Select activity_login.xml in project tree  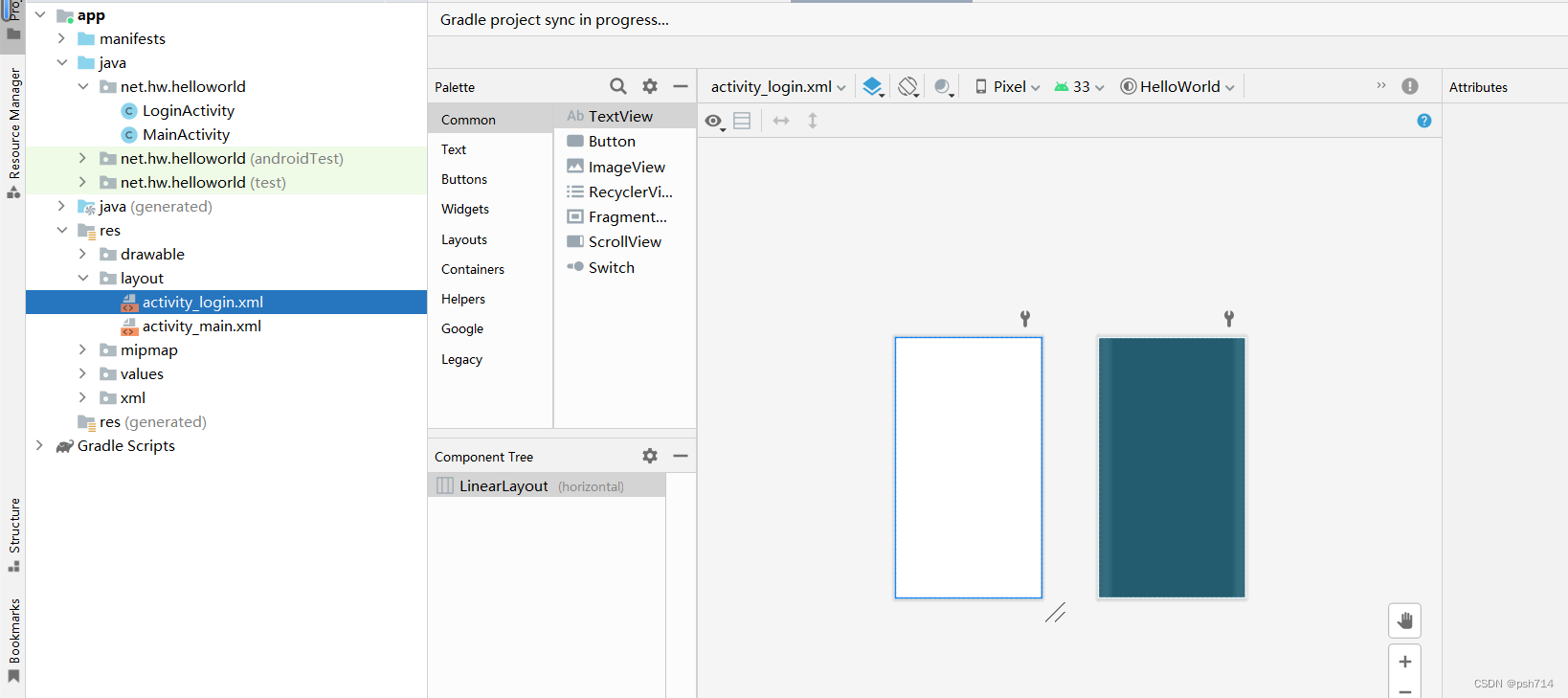pos(226,302)
